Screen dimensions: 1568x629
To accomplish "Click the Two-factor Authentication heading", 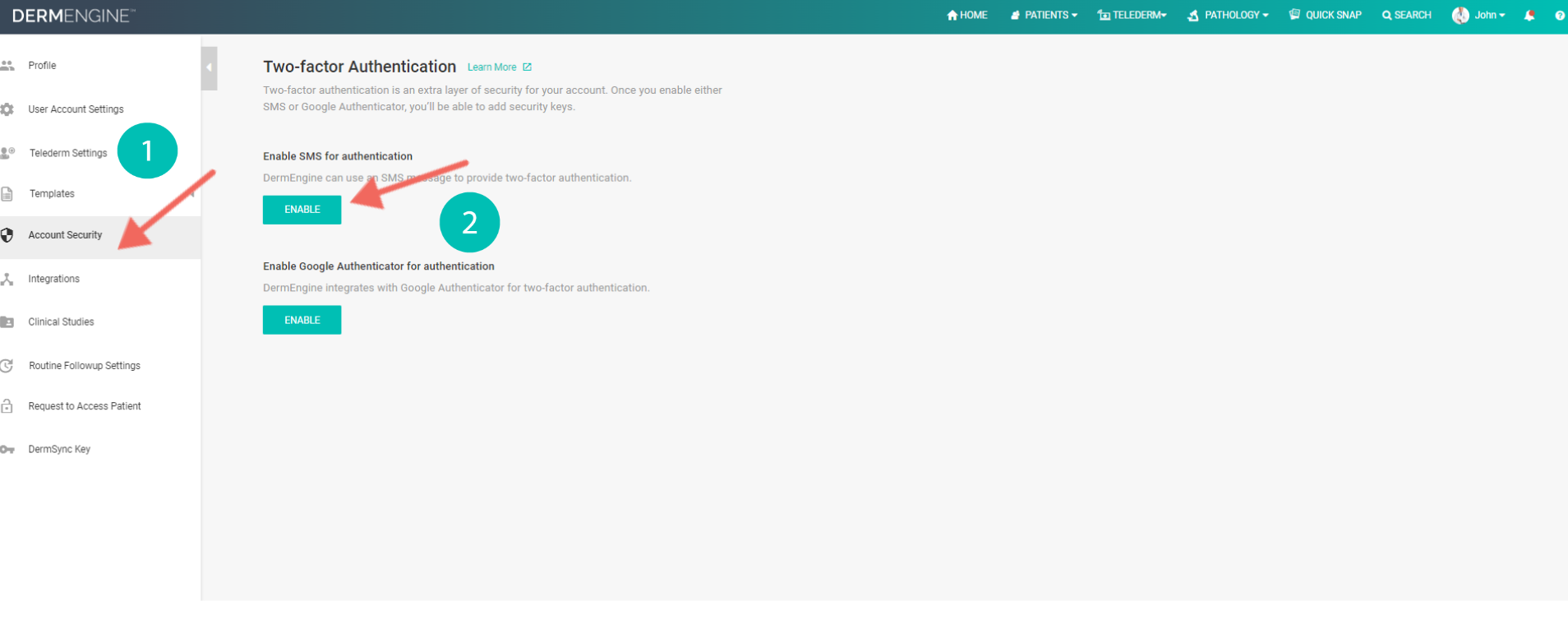I will tap(359, 67).
